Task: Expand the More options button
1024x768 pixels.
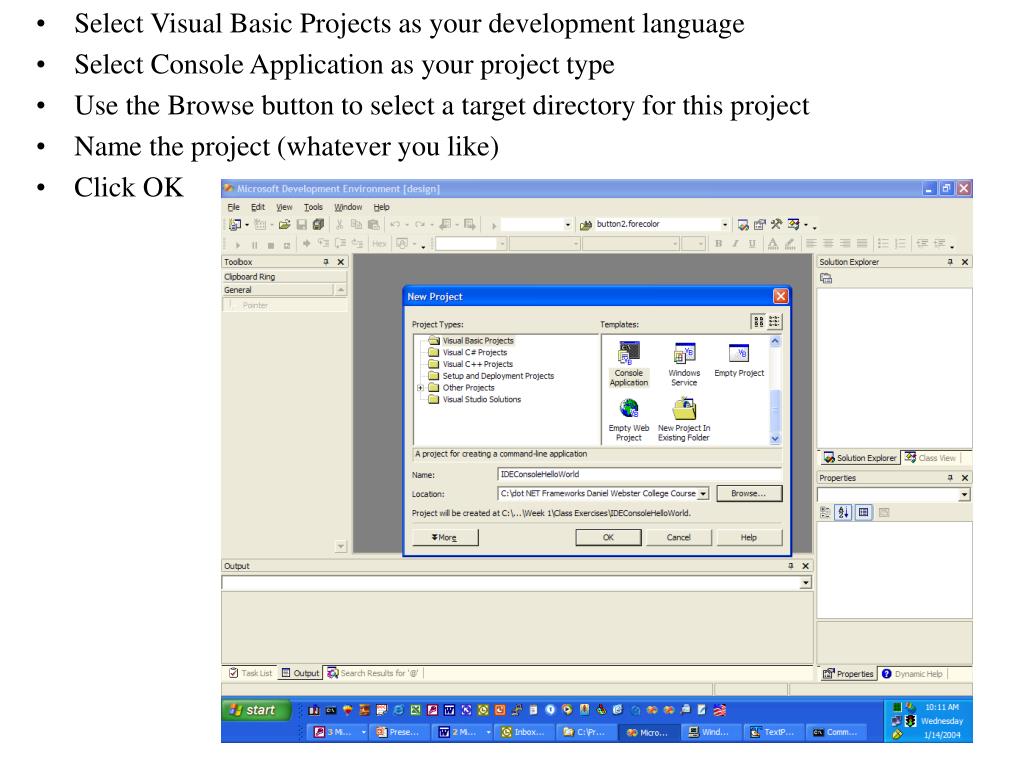Action: (x=445, y=537)
